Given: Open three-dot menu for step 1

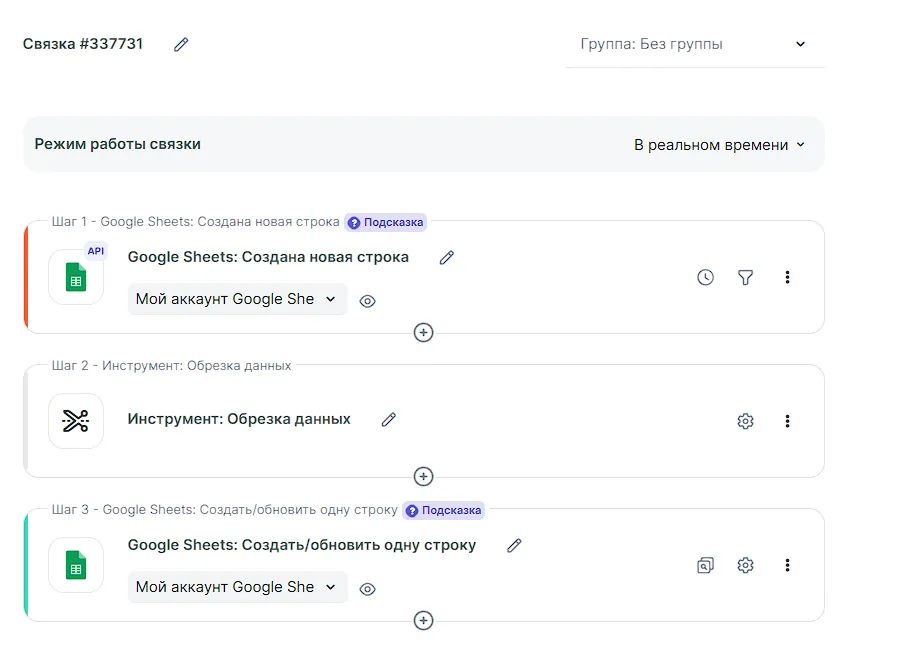Looking at the screenshot, I should point(787,277).
